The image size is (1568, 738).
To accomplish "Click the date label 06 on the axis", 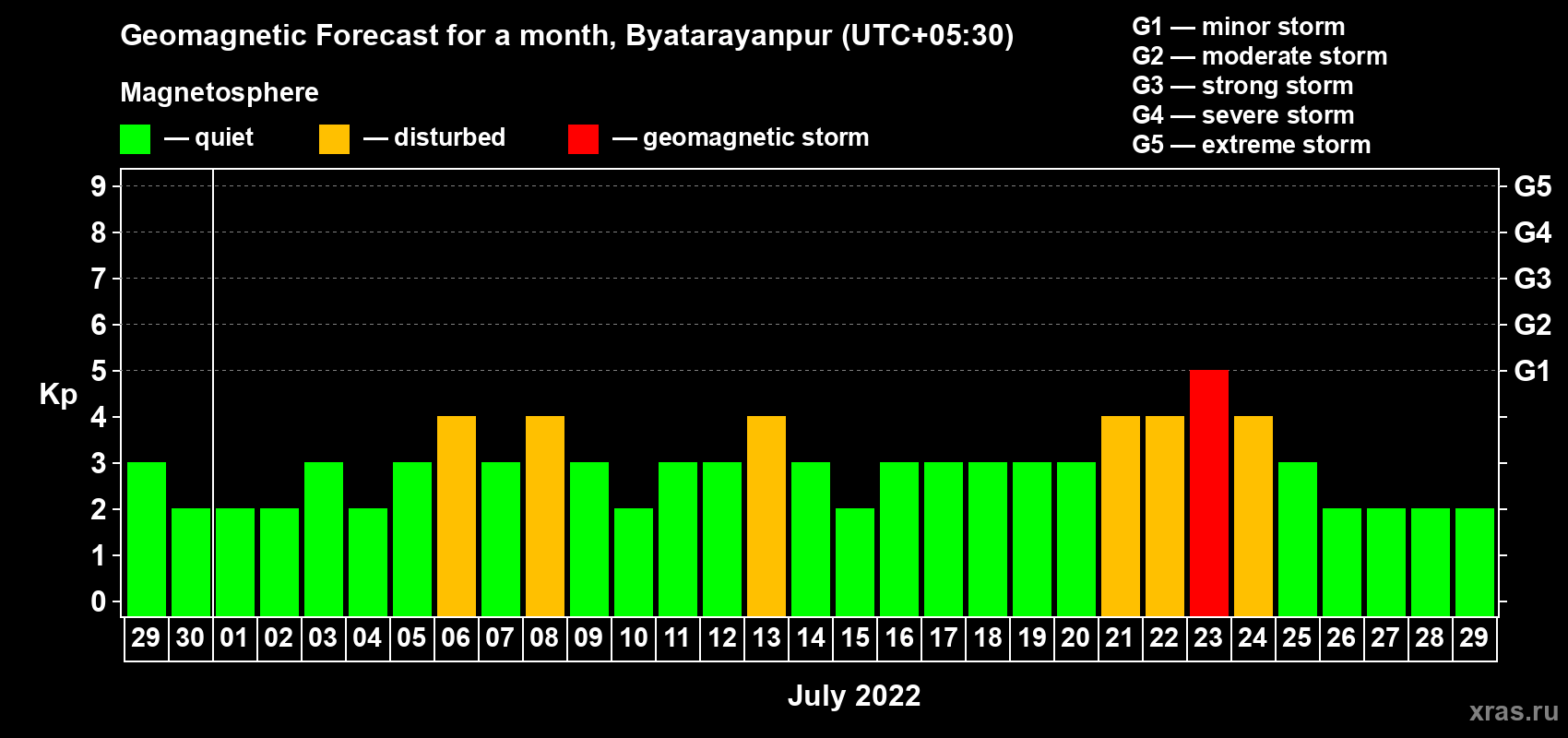I will click(x=456, y=637).
